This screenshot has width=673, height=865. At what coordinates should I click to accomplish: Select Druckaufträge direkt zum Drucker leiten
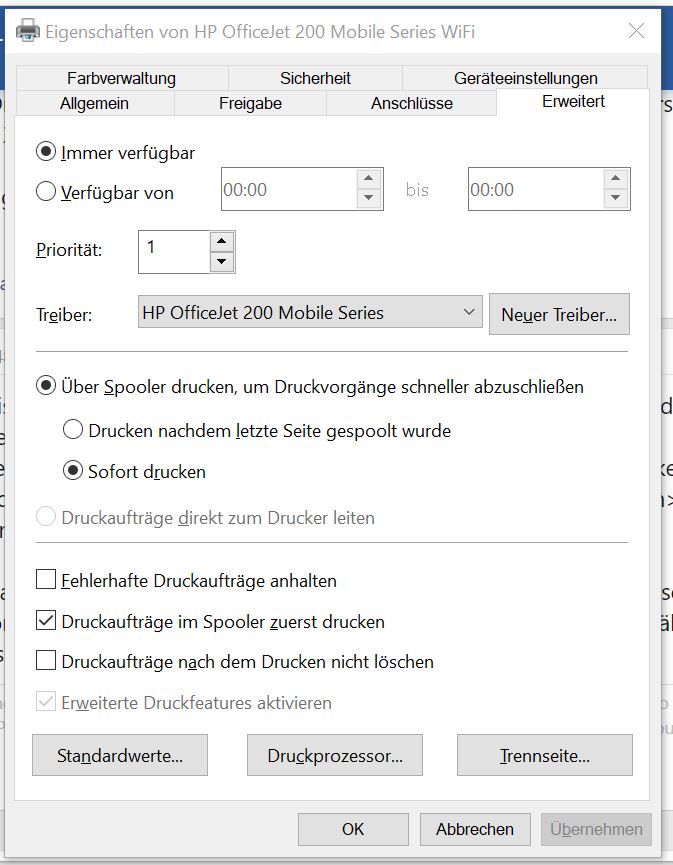(x=46, y=517)
